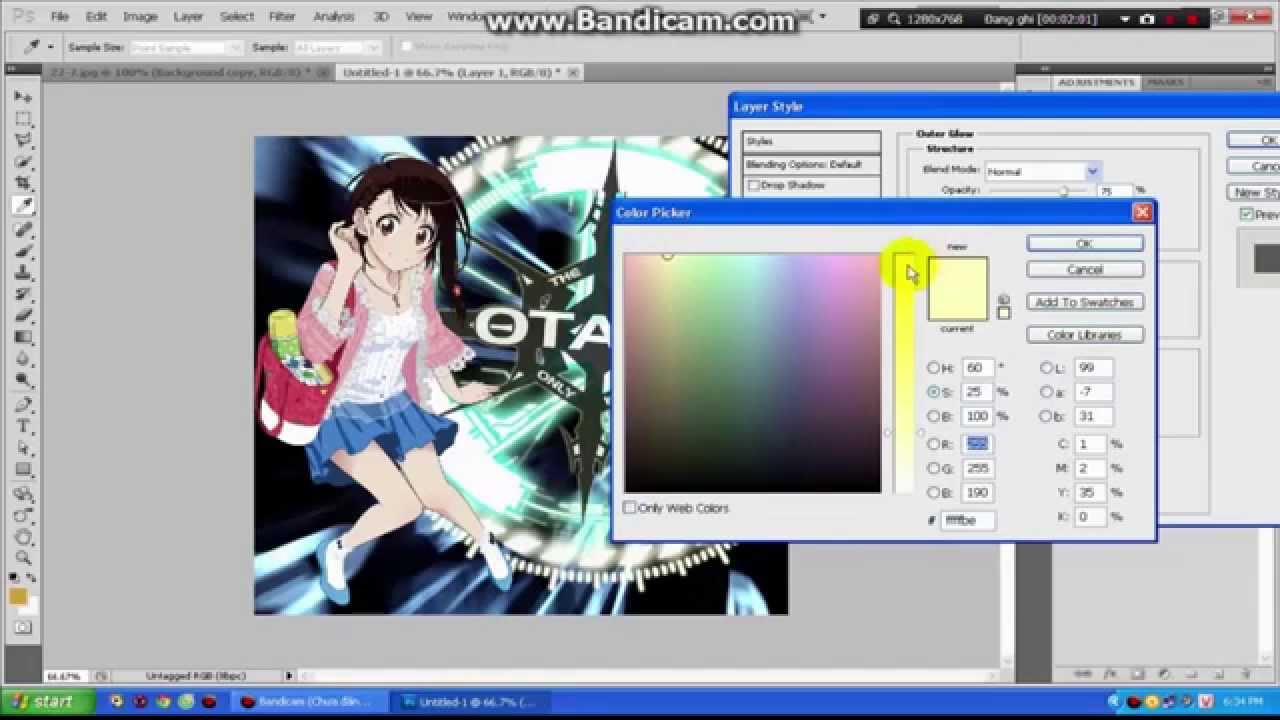
Task: Click the Add To Swatches button
Action: point(1085,302)
